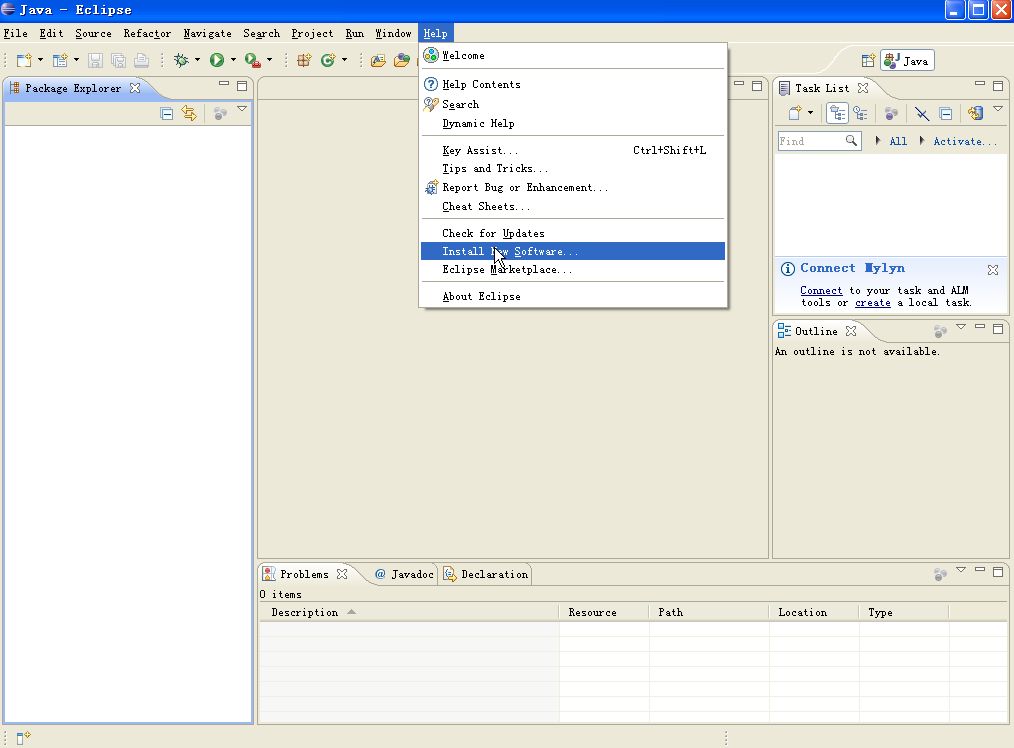Open the Task List view menu triangle
Image resolution: width=1014 pixels, height=748 pixels.
tap(998, 109)
